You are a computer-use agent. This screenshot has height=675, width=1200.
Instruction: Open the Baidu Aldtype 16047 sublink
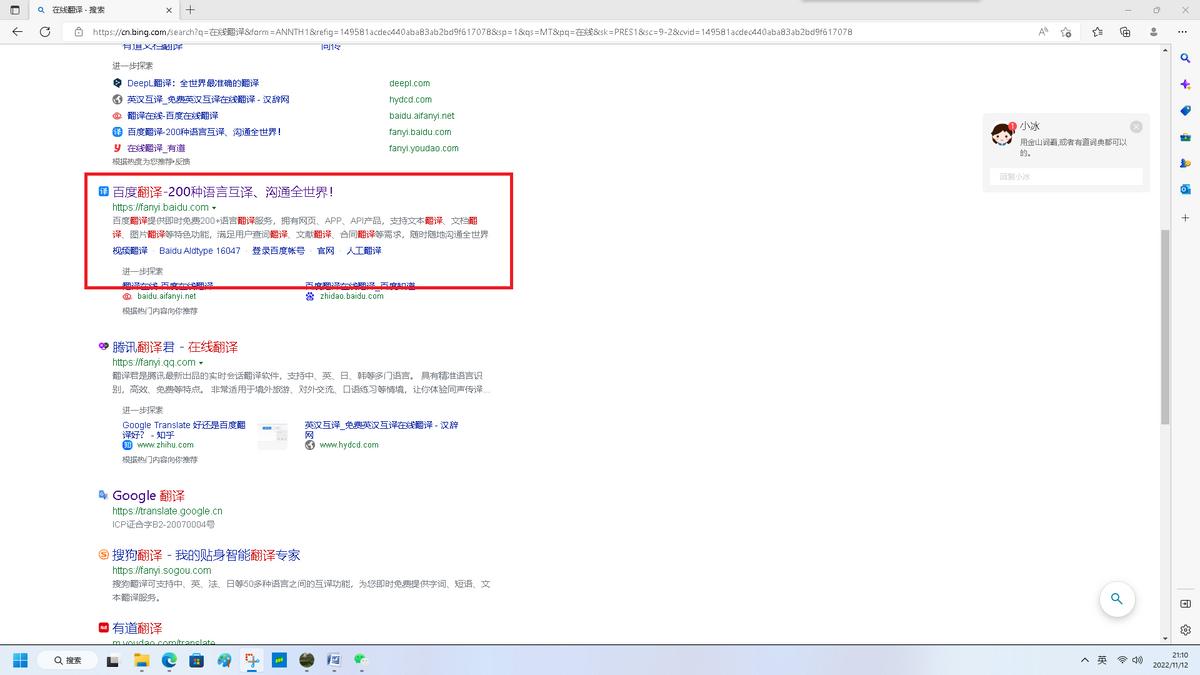[200, 251]
